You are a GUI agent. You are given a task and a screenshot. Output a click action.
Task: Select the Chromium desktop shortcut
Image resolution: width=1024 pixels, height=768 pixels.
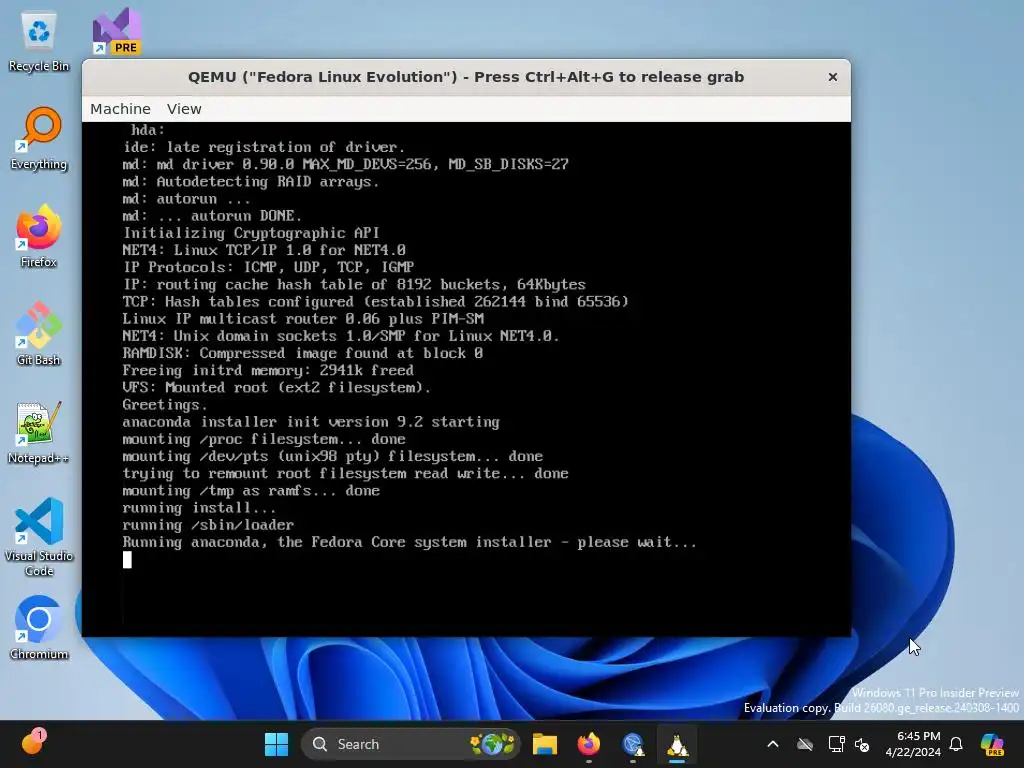click(39, 628)
